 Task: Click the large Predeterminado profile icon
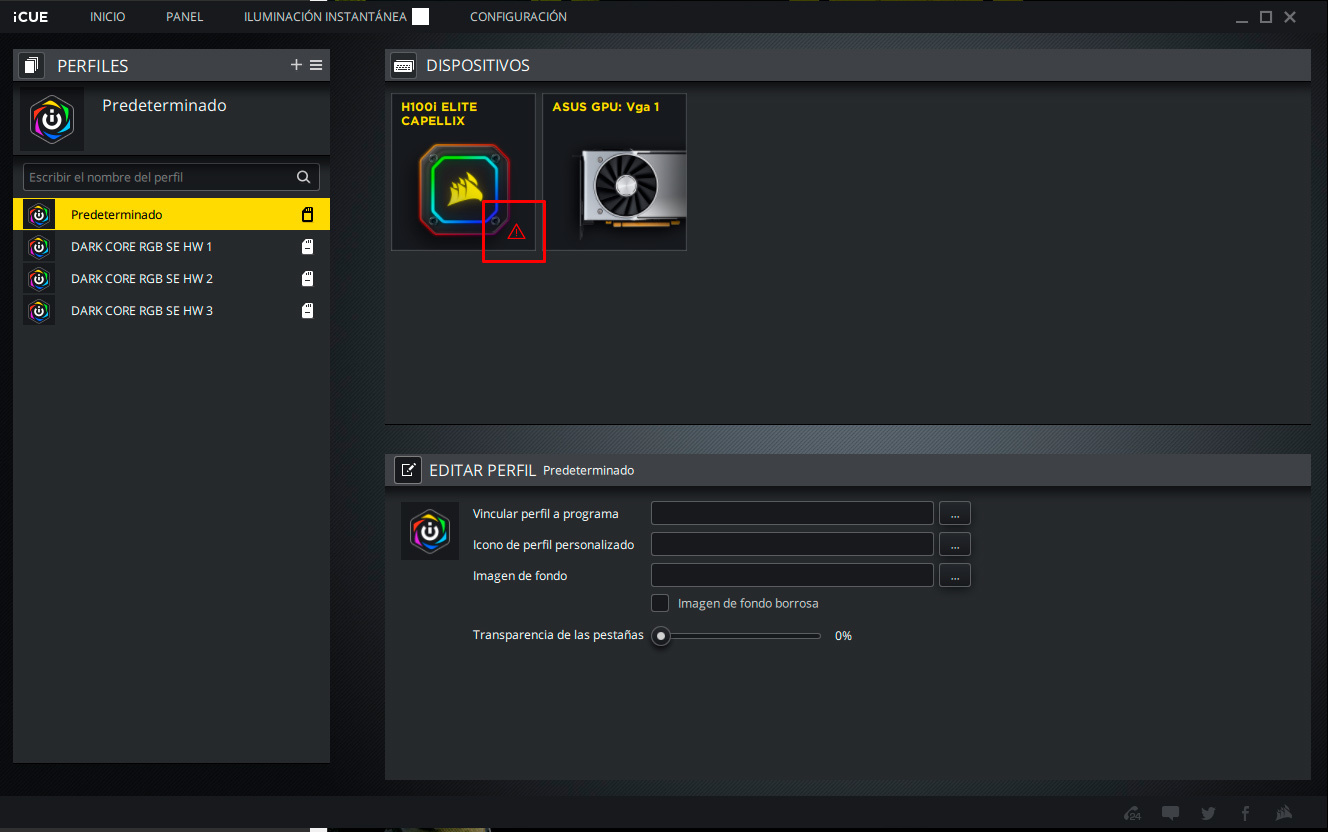point(52,120)
